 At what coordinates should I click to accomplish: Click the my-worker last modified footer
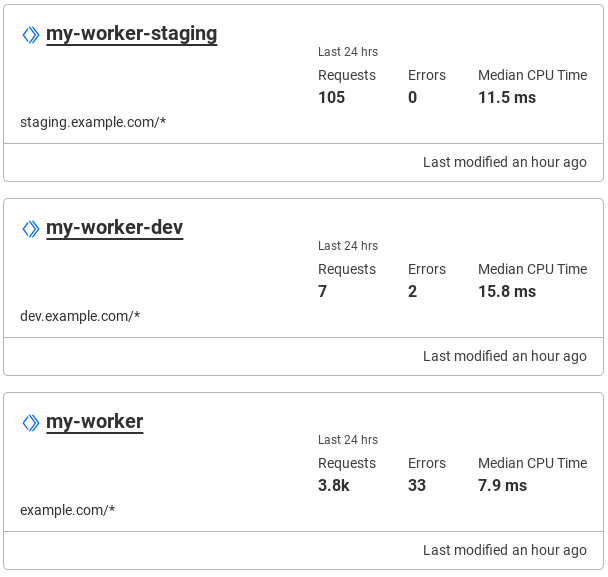[504, 550]
